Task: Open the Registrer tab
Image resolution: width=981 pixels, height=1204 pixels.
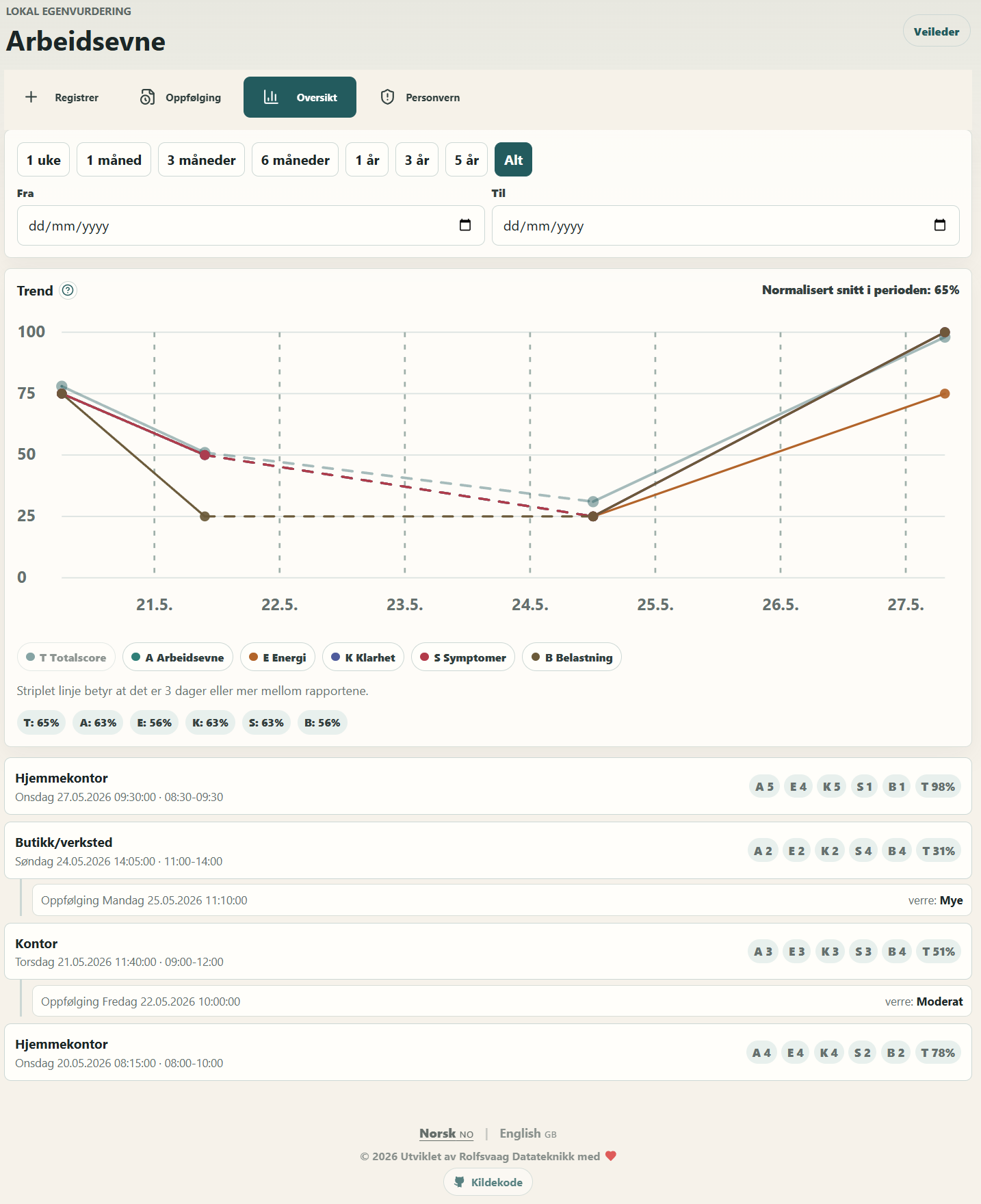Action: click(62, 97)
